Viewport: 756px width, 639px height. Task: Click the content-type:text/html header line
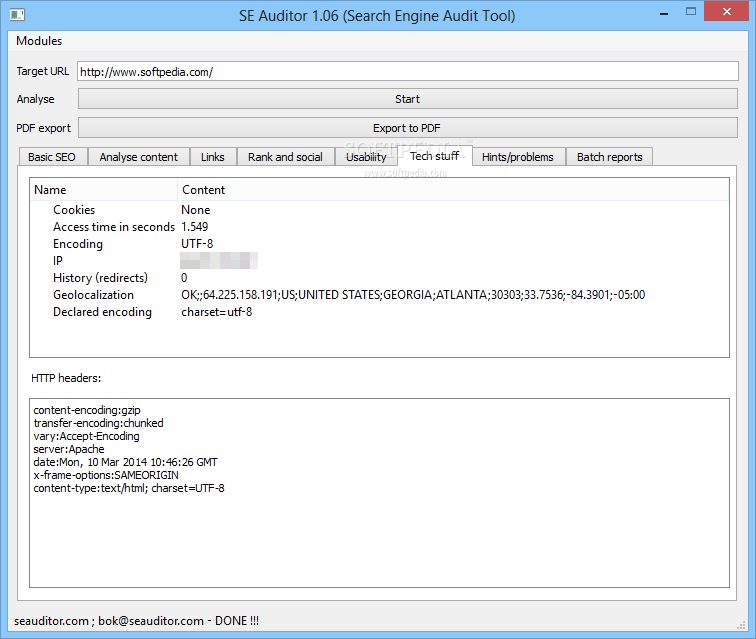[x=129, y=488]
